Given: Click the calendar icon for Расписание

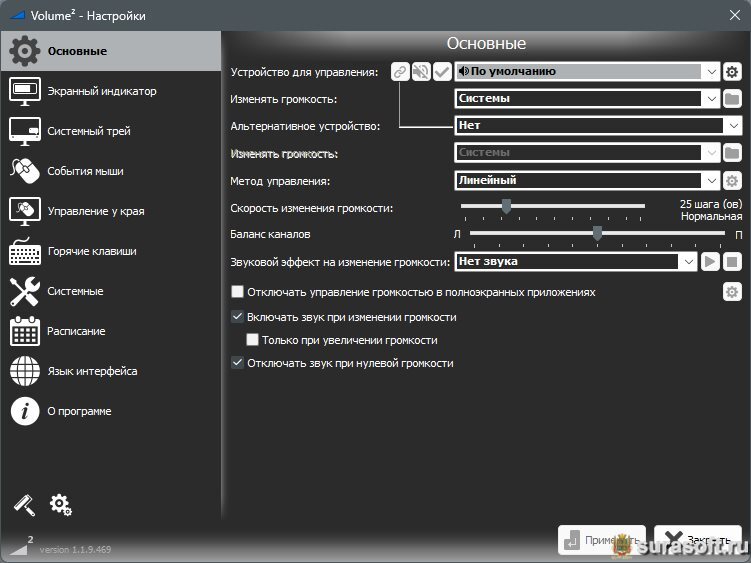Looking at the screenshot, I should pyautogui.click(x=24, y=331).
